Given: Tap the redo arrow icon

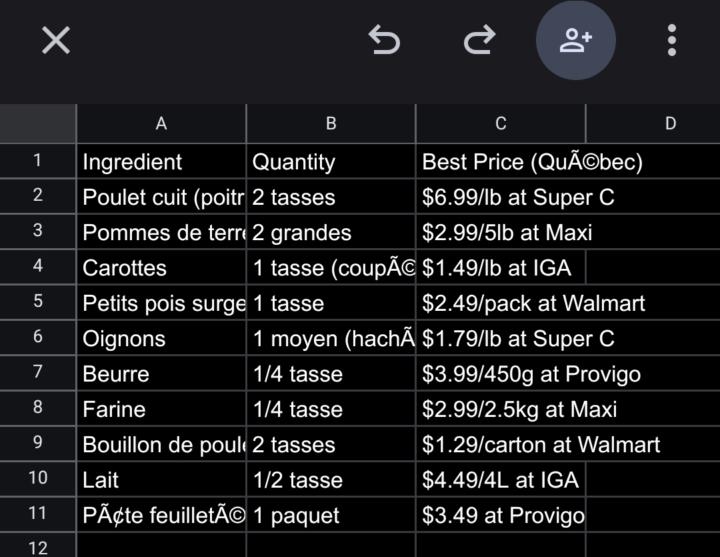Looking at the screenshot, I should 480,40.
